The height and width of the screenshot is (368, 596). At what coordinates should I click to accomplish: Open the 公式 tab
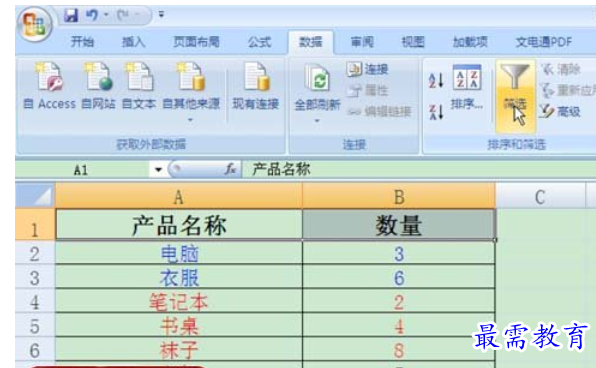pyautogui.click(x=260, y=41)
